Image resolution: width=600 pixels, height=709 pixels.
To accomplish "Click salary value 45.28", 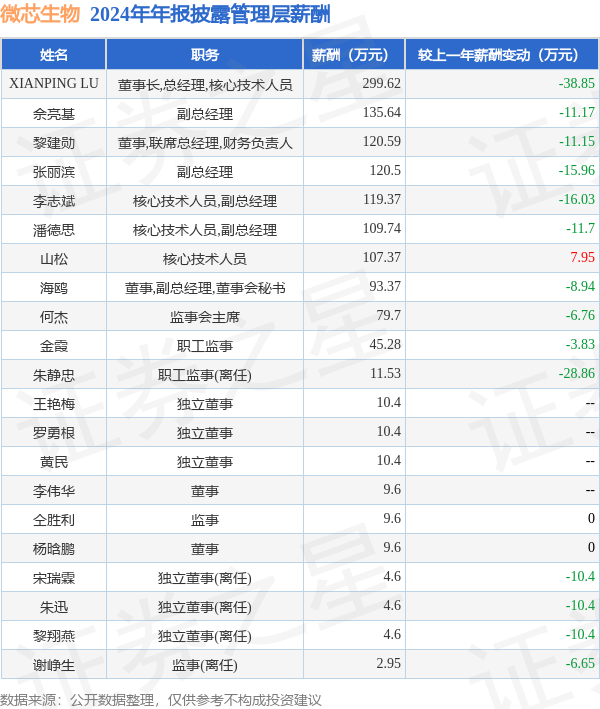I will (385, 344).
